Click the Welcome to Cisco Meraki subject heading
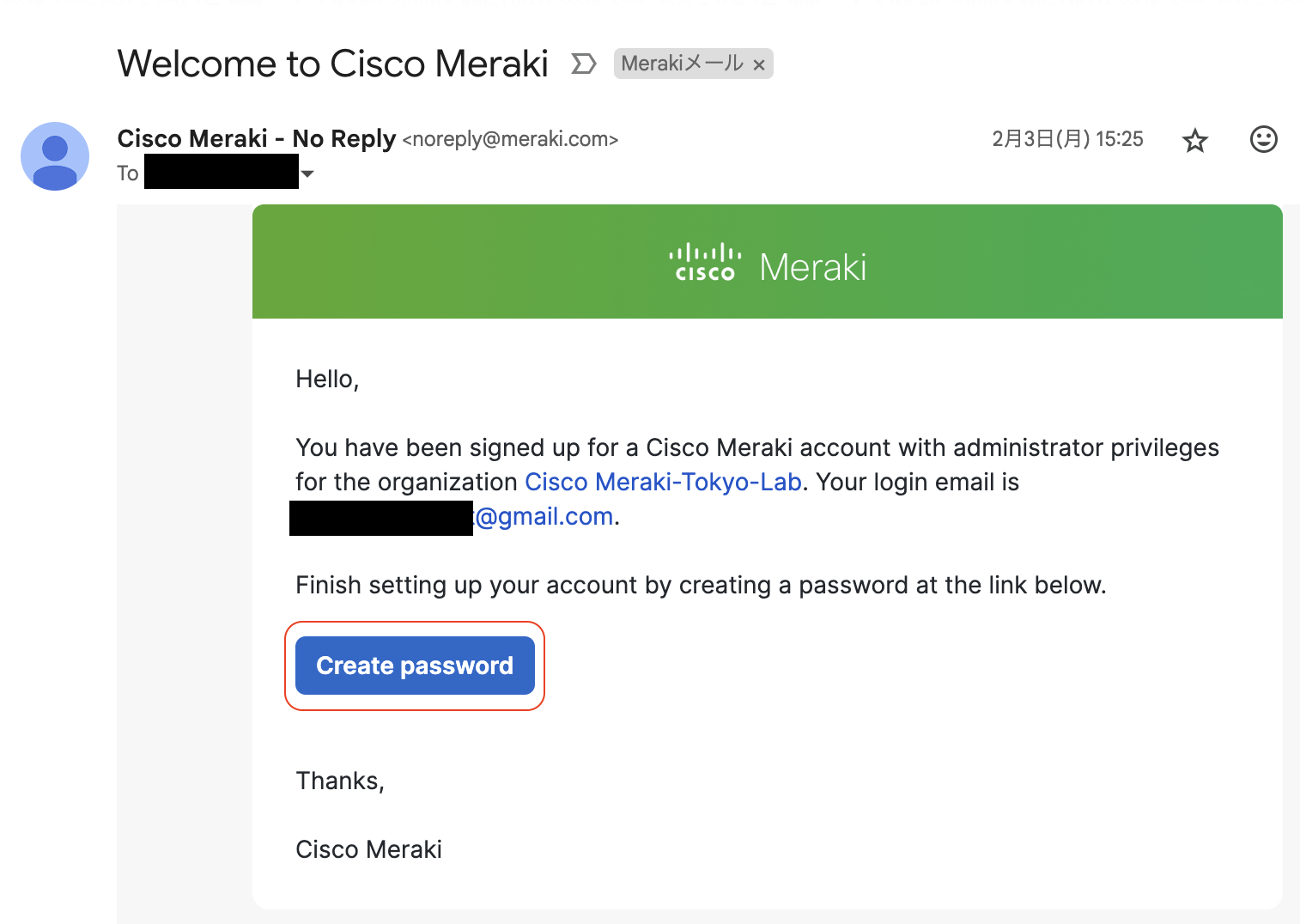Screen dimensions: 1300x924 click(x=332, y=64)
